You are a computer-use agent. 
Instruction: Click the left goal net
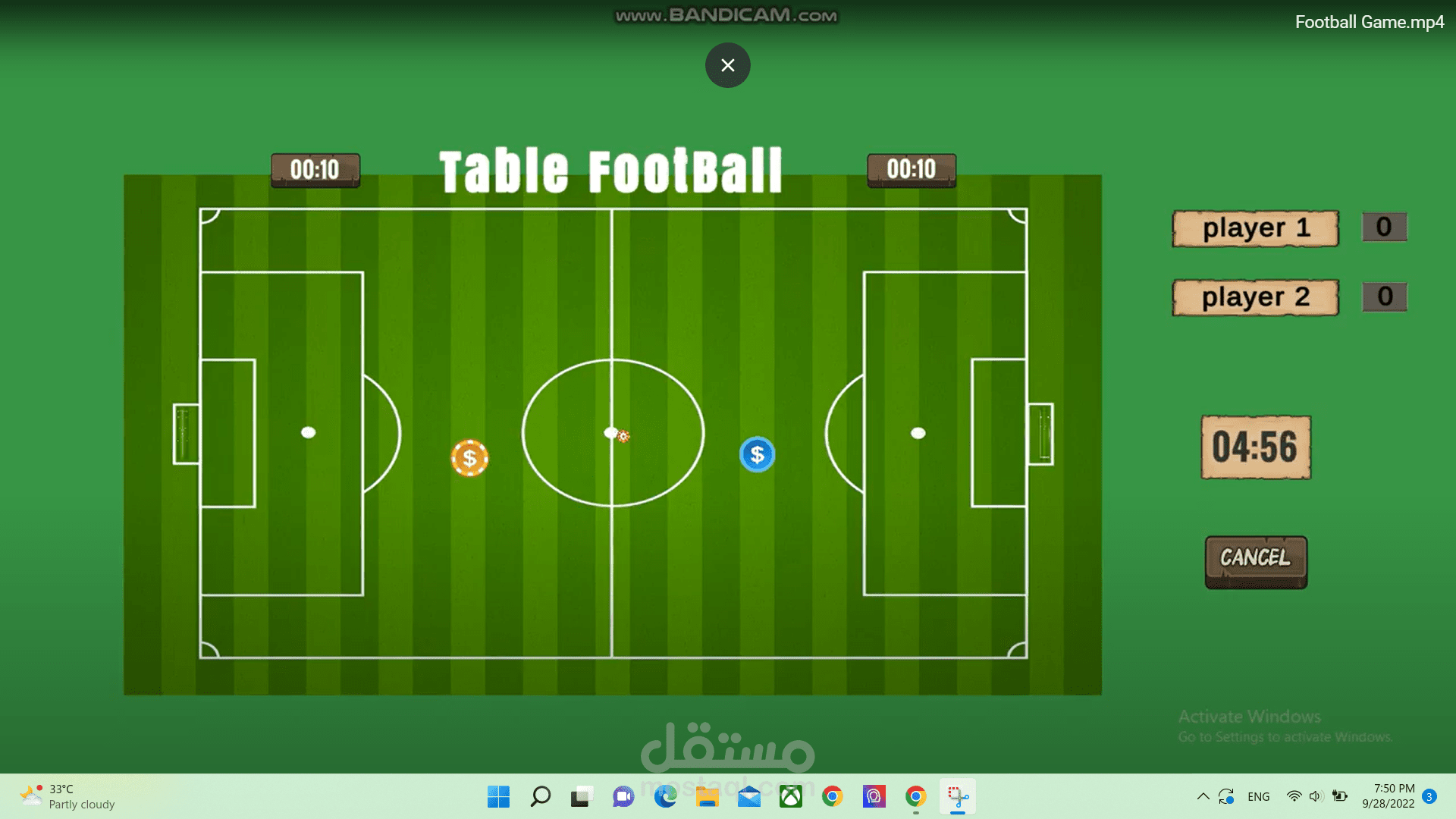coord(185,434)
